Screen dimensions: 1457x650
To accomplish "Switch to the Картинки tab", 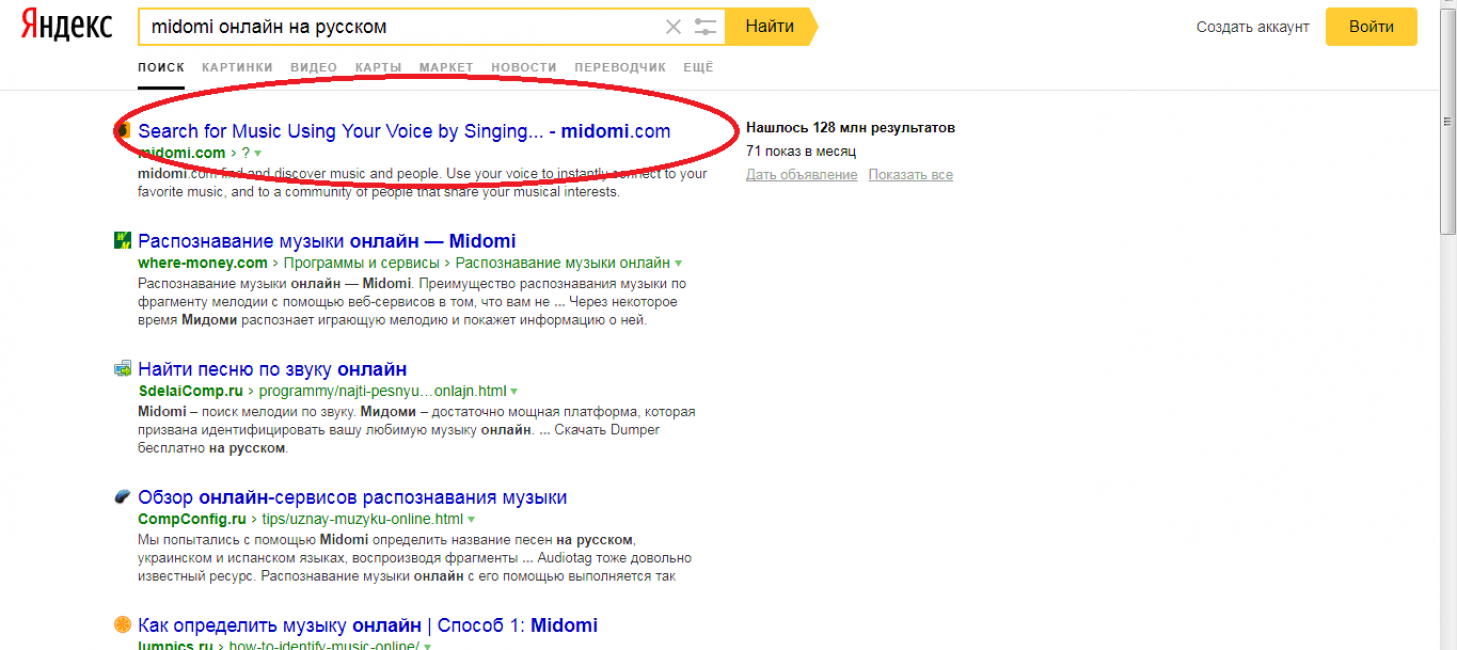I will pyautogui.click(x=237, y=68).
